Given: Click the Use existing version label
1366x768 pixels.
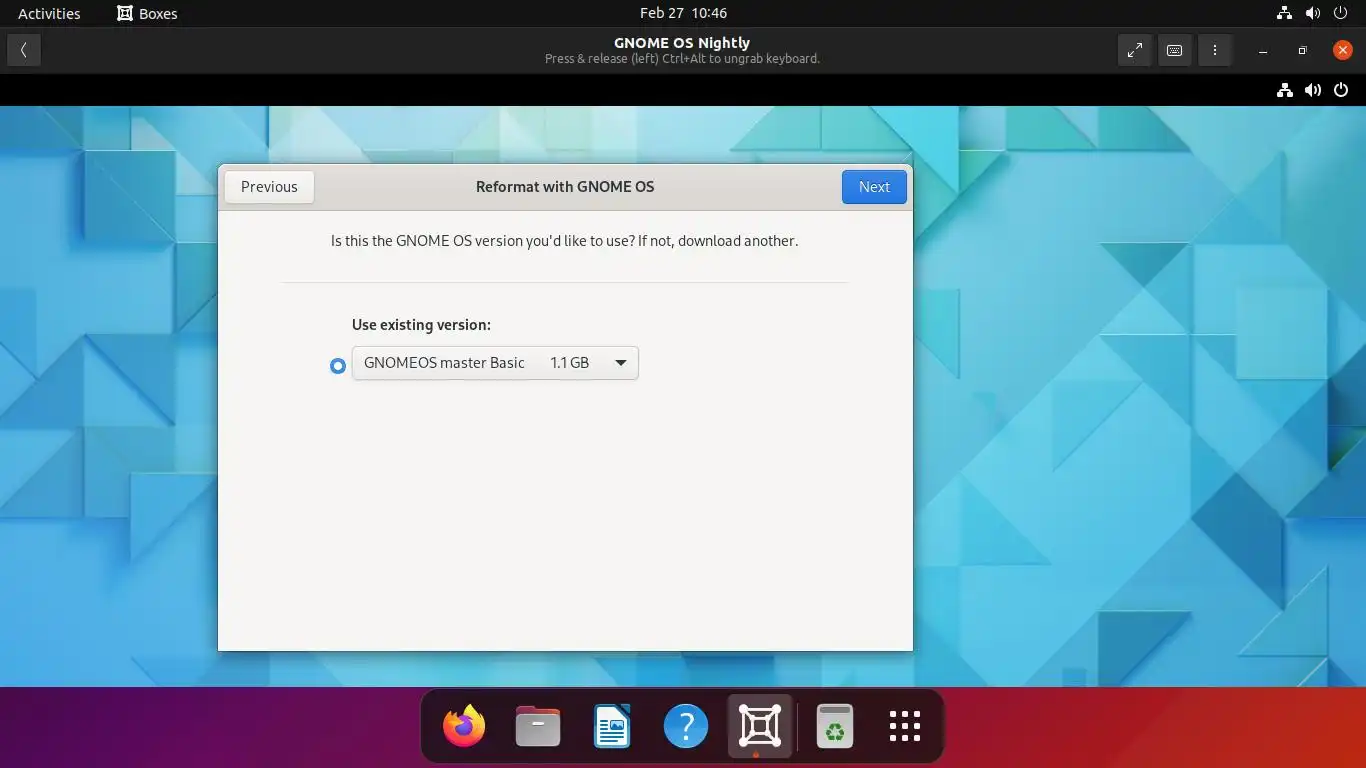Looking at the screenshot, I should pyautogui.click(x=421, y=325).
